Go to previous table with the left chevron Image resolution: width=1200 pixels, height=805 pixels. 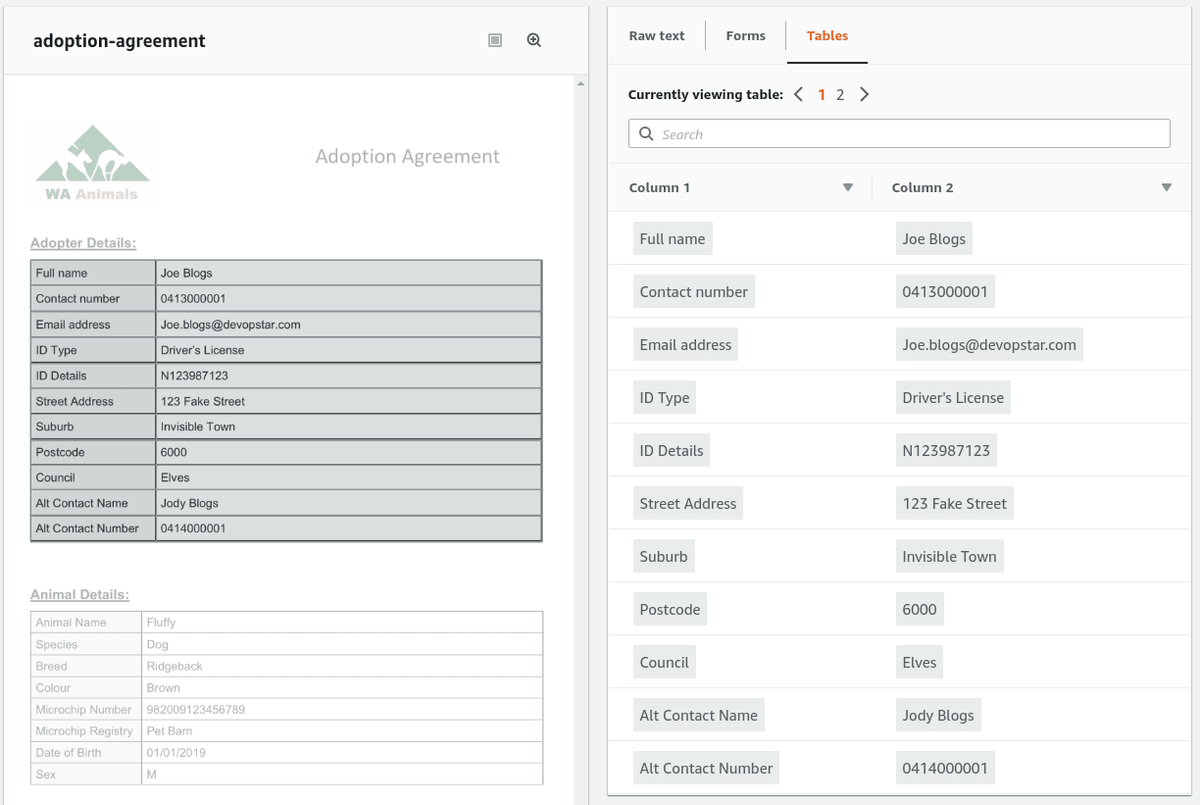(x=797, y=93)
